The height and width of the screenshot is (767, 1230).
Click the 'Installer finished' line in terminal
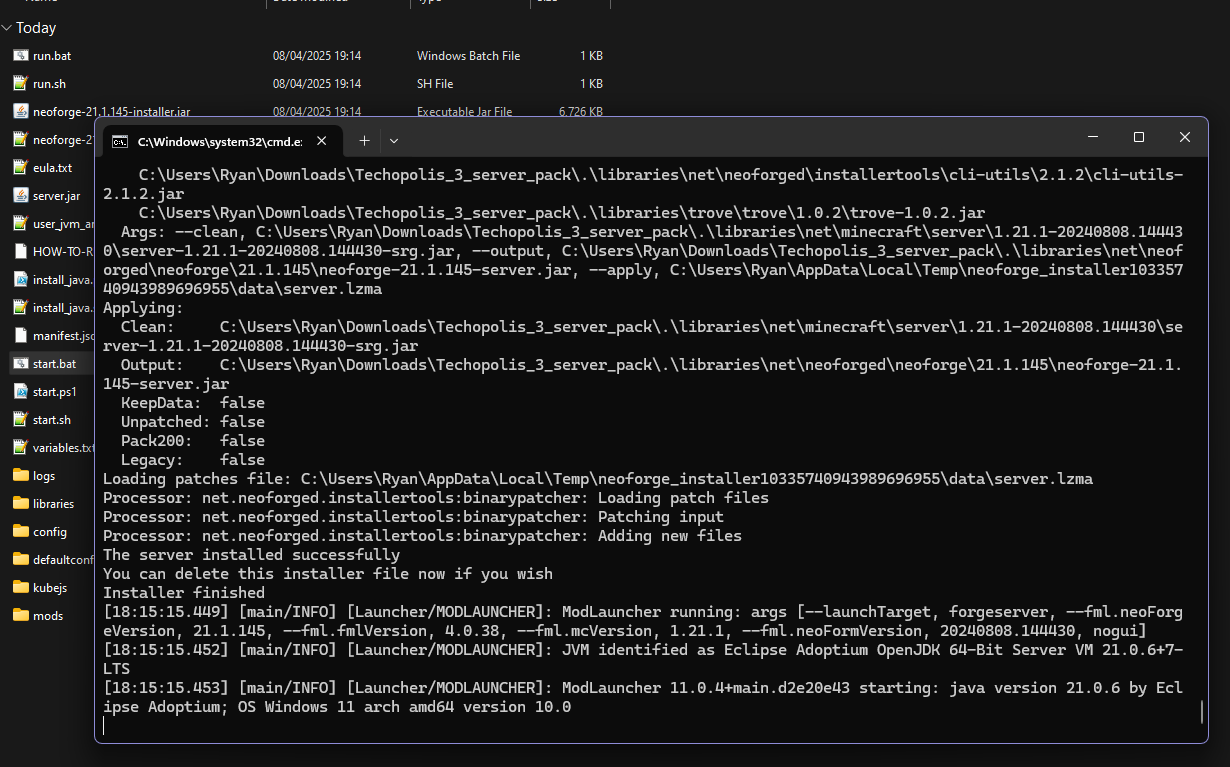pyautogui.click(x=183, y=593)
